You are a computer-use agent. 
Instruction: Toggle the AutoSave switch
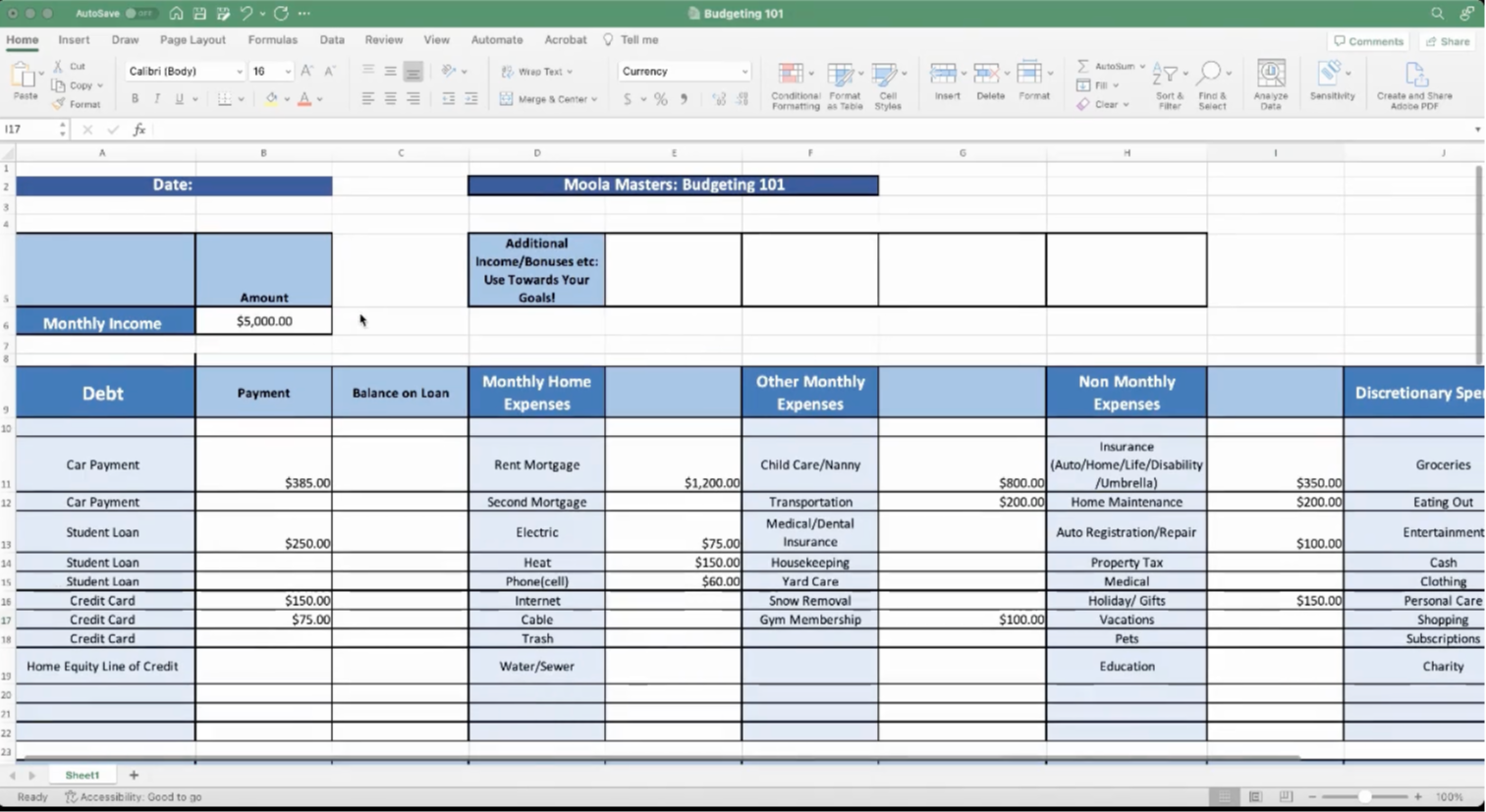coord(139,14)
